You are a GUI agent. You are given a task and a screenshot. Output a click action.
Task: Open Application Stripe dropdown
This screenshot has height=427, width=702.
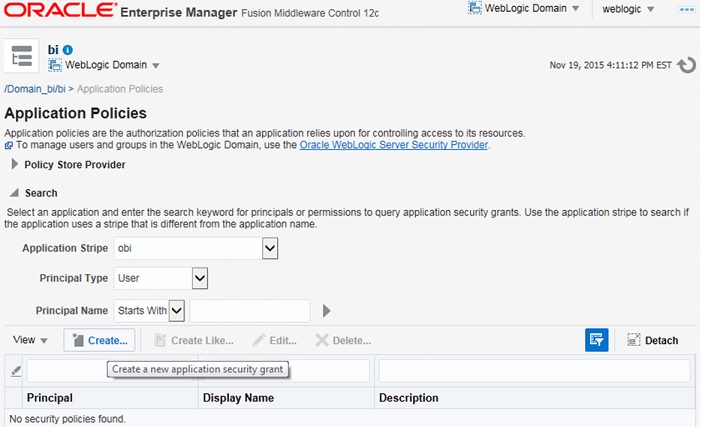point(270,248)
